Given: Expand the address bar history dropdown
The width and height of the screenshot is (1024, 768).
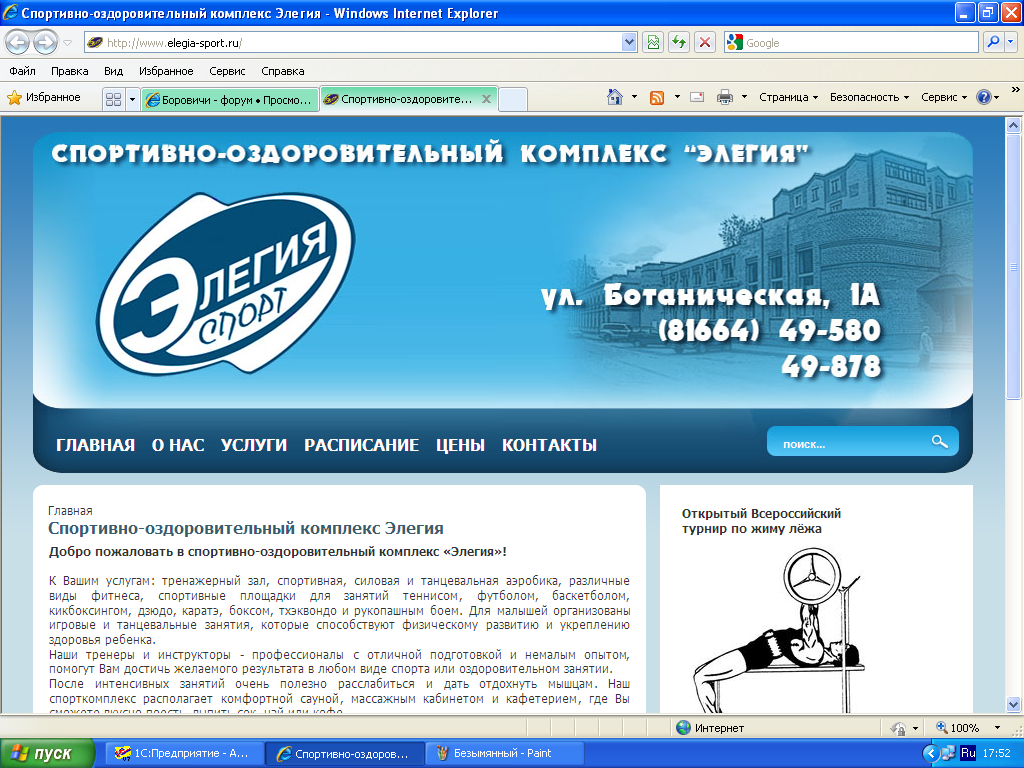Looking at the screenshot, I should tap(629, 43).
